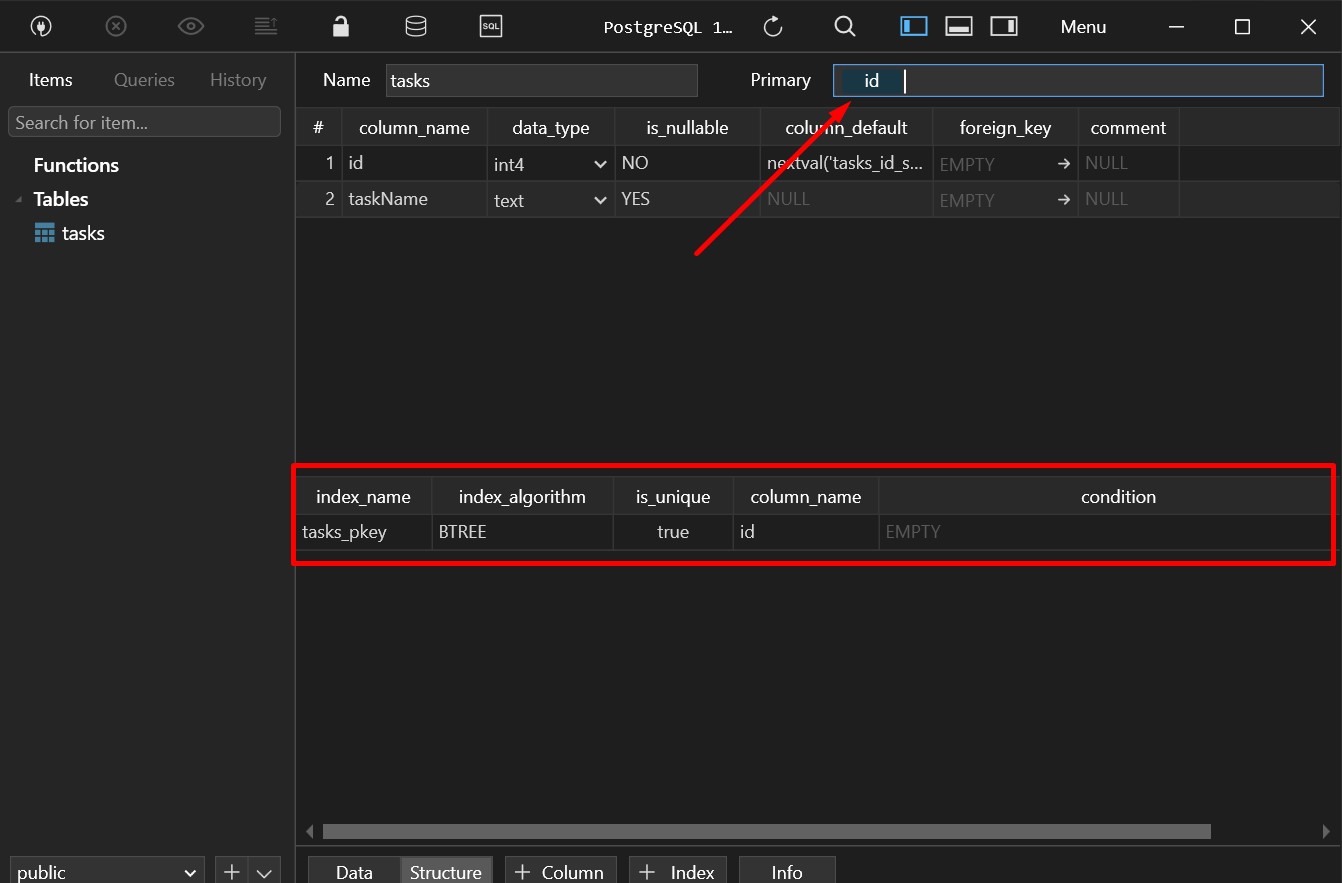Click the horizontal scrollbar left arrow
This screenshot has width=1342, height=883.
309,831
